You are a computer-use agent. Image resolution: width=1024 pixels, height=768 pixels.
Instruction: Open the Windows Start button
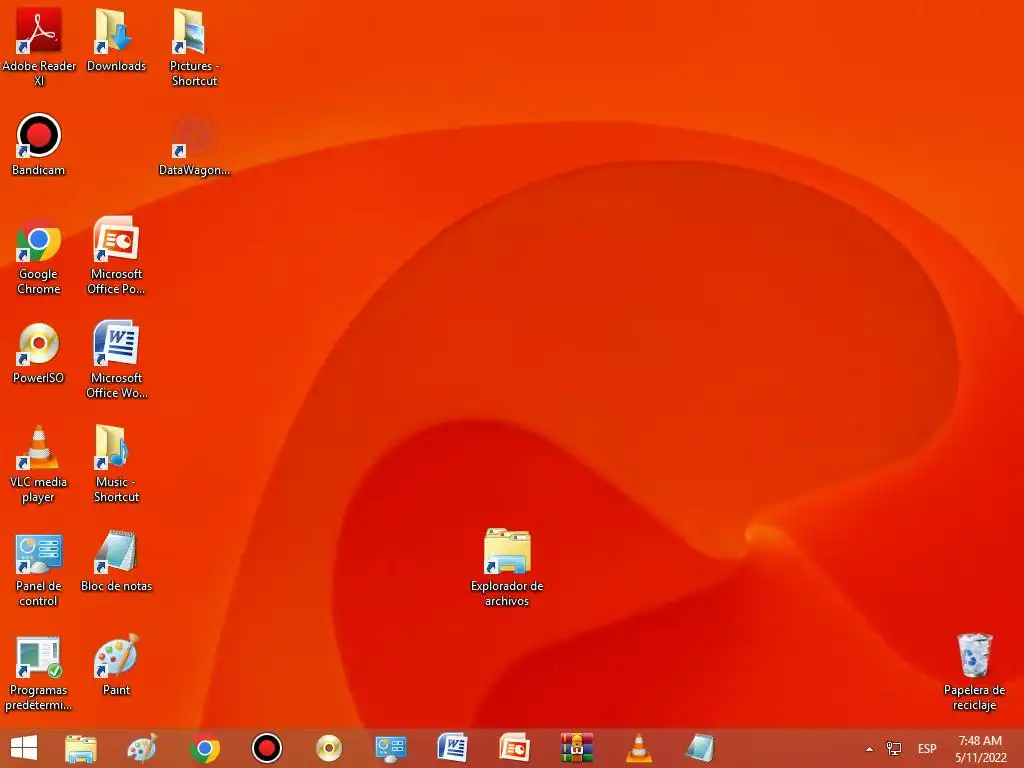(24, 748)
